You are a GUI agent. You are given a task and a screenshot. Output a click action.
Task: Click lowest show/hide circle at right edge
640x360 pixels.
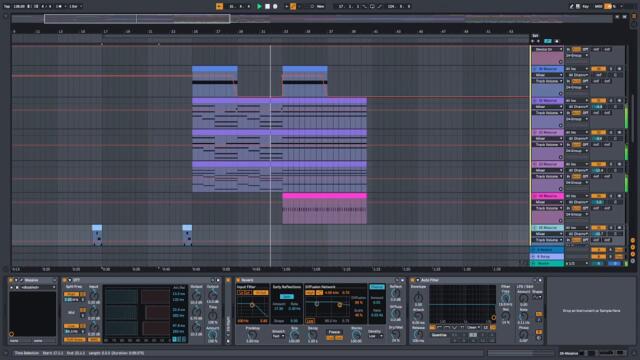633,260
